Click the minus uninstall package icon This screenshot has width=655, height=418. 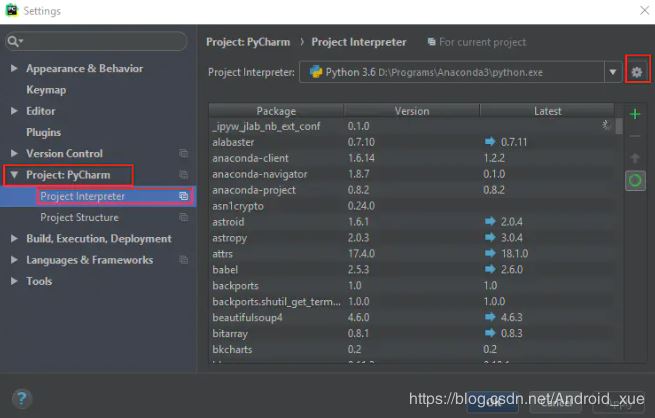(x=635, y=136)
